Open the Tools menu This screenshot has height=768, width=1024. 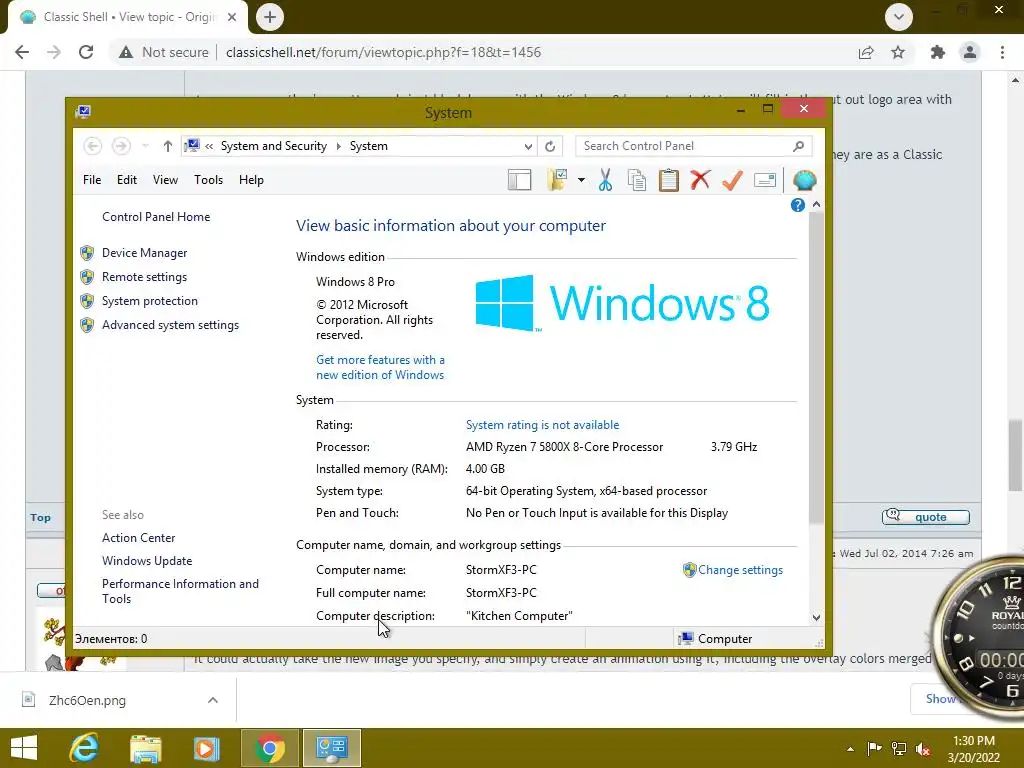coord(208,180)
